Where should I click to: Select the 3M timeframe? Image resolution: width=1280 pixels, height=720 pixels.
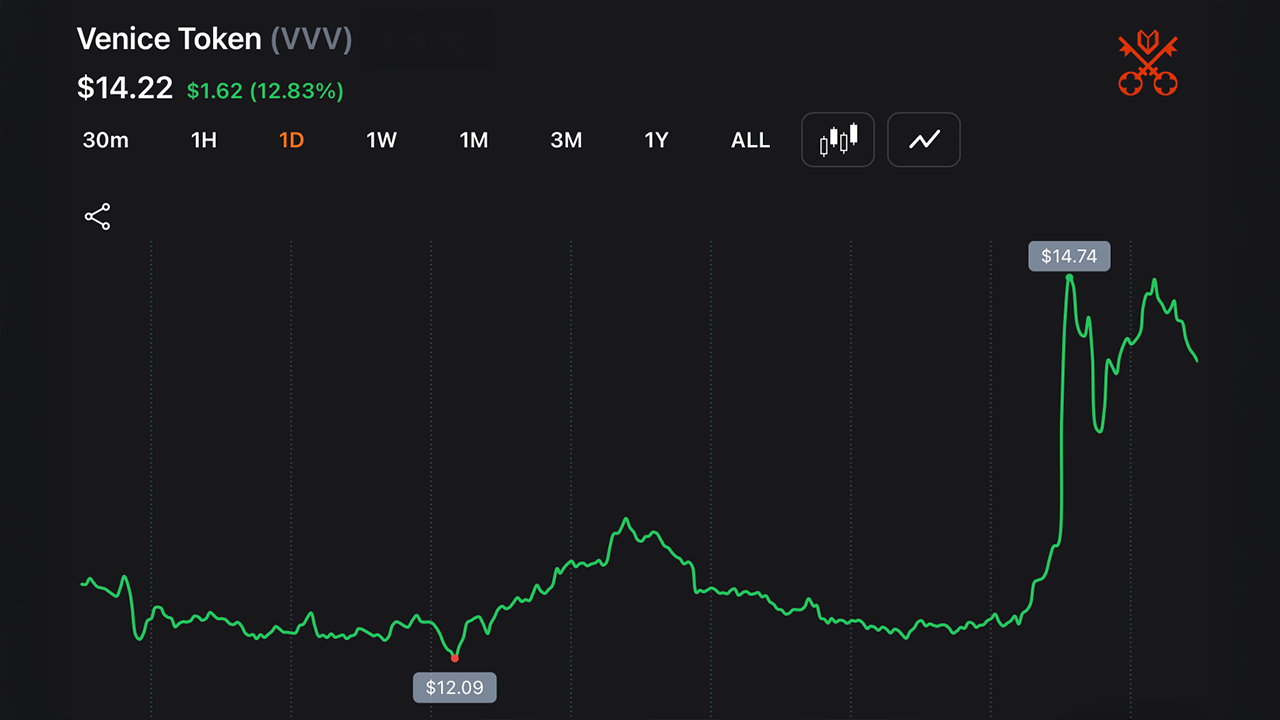(566, 140)
